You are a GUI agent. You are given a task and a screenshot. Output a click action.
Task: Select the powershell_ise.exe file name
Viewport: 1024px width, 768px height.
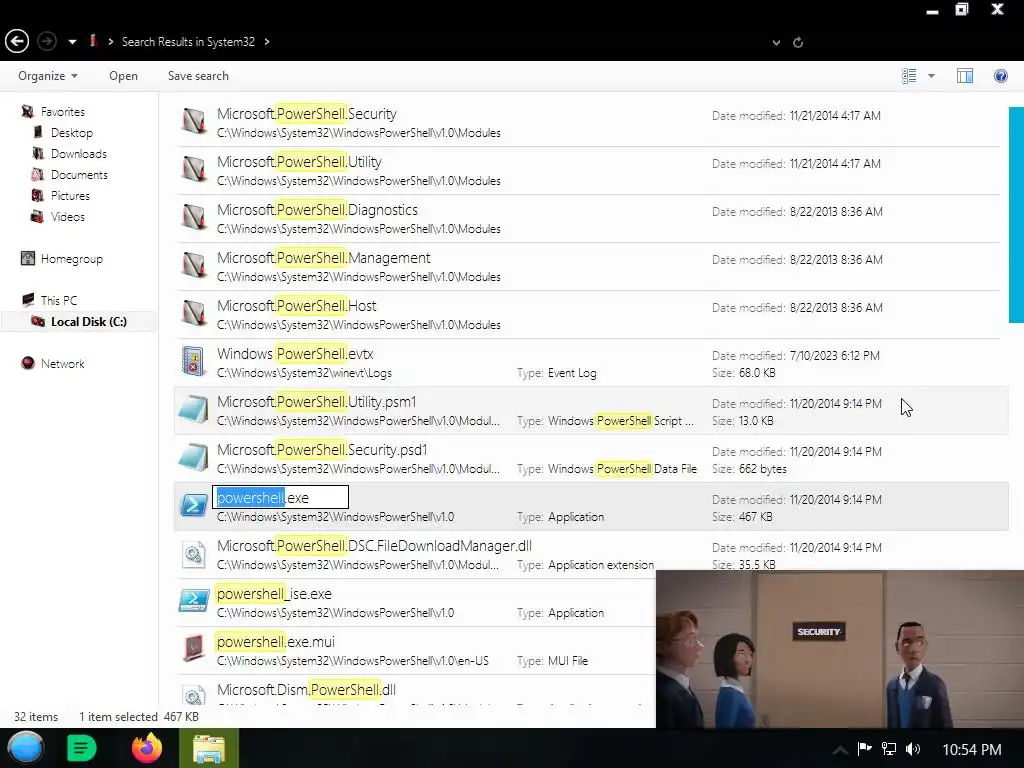[274, 594]
